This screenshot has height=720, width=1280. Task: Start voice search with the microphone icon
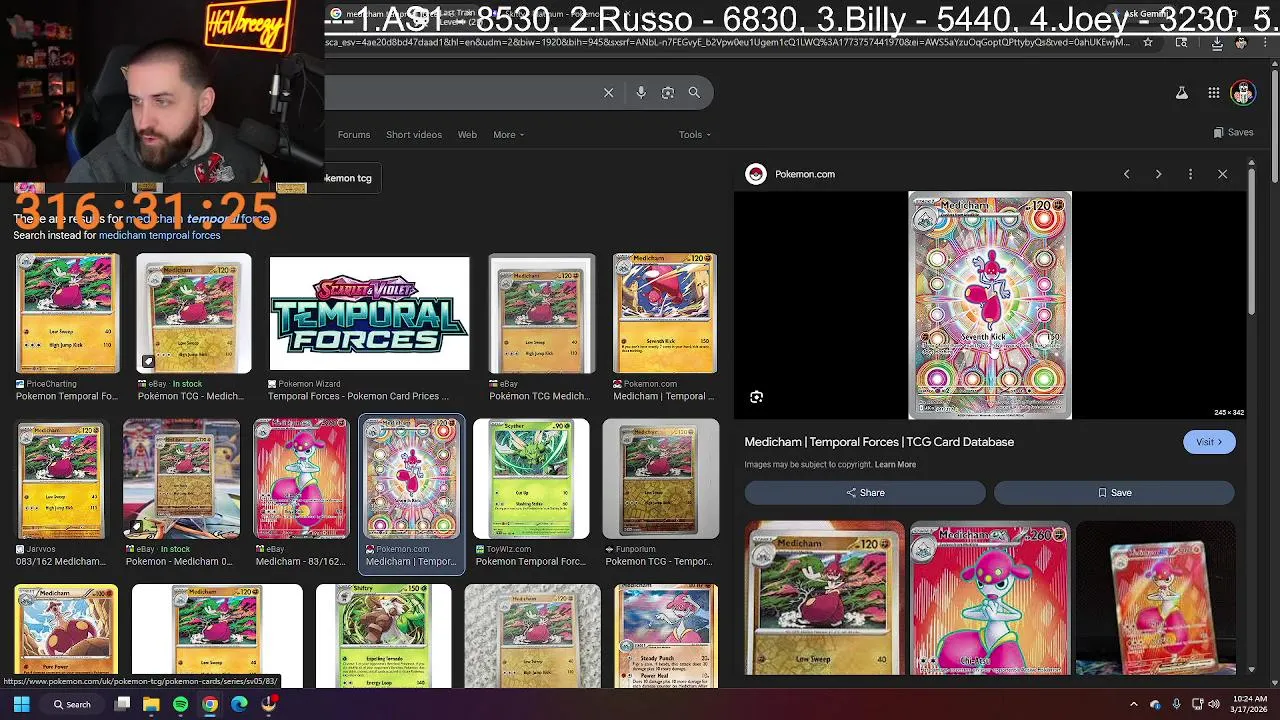click(x=641, y=92)
